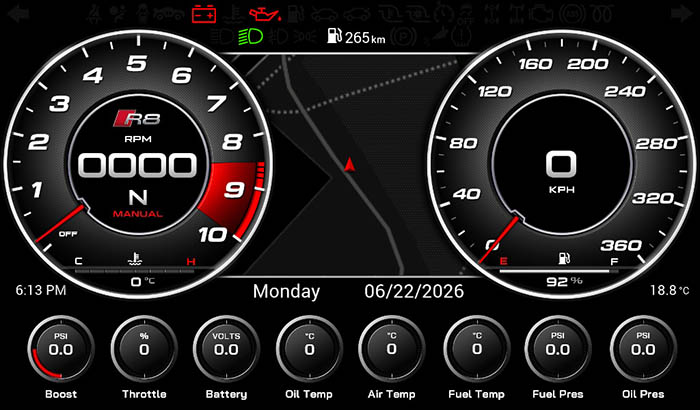This screenshot has height=410, width=700.
Task: Tap the dim tire pressure warning icon
Action: click(461, 36)
